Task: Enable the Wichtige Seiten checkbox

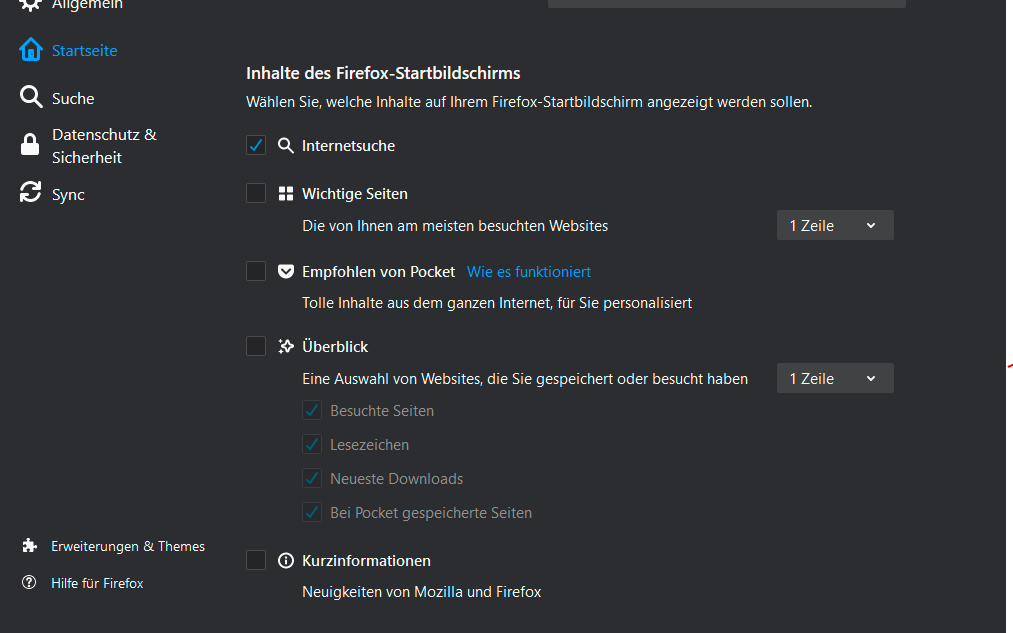Action: (256, 193)
